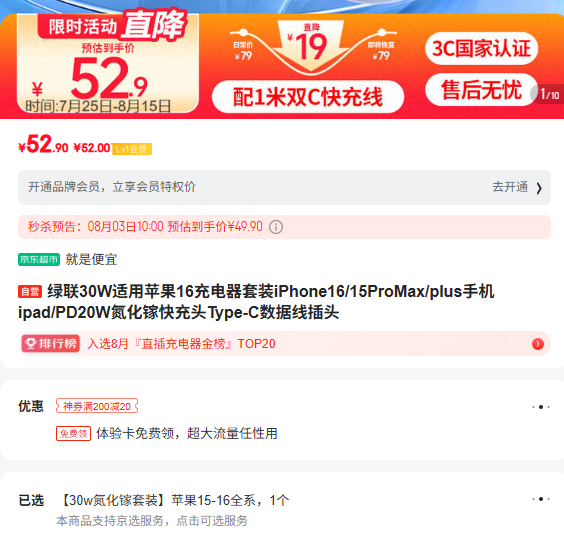564x538 pixels.
Task: Open the 去开通 chevron arrow
Action: pos(539,188)
